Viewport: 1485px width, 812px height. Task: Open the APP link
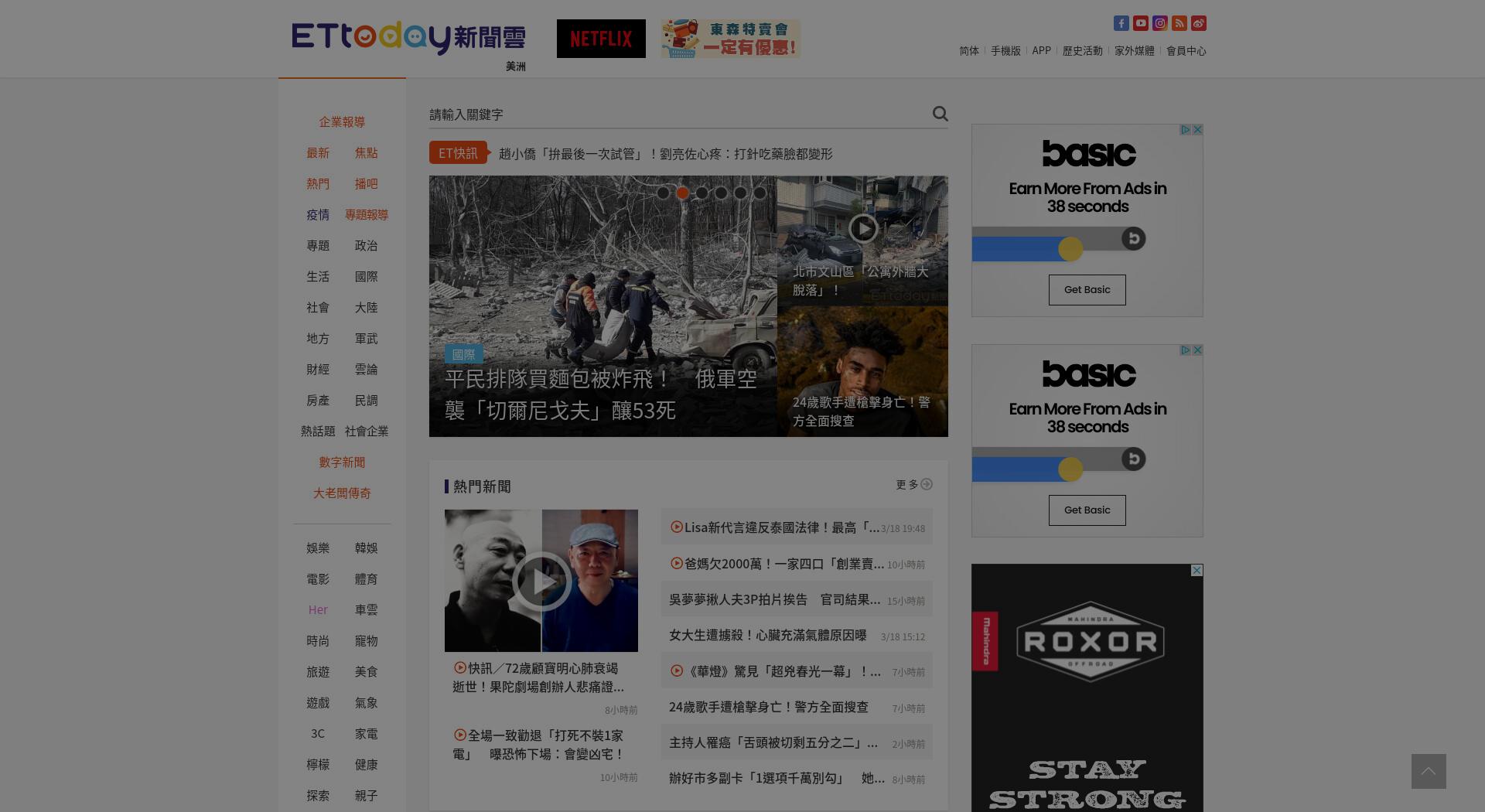pyautogui.click(x=1042, y=51)
